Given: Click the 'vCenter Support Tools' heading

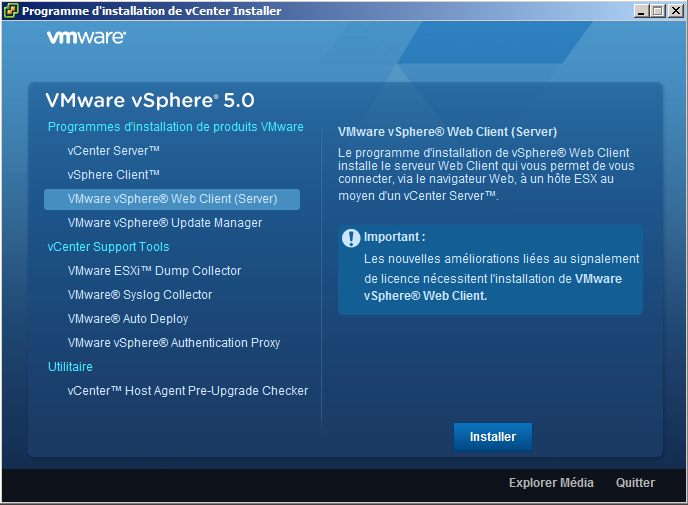Looking at the screenshot, I should pos(108,247).
